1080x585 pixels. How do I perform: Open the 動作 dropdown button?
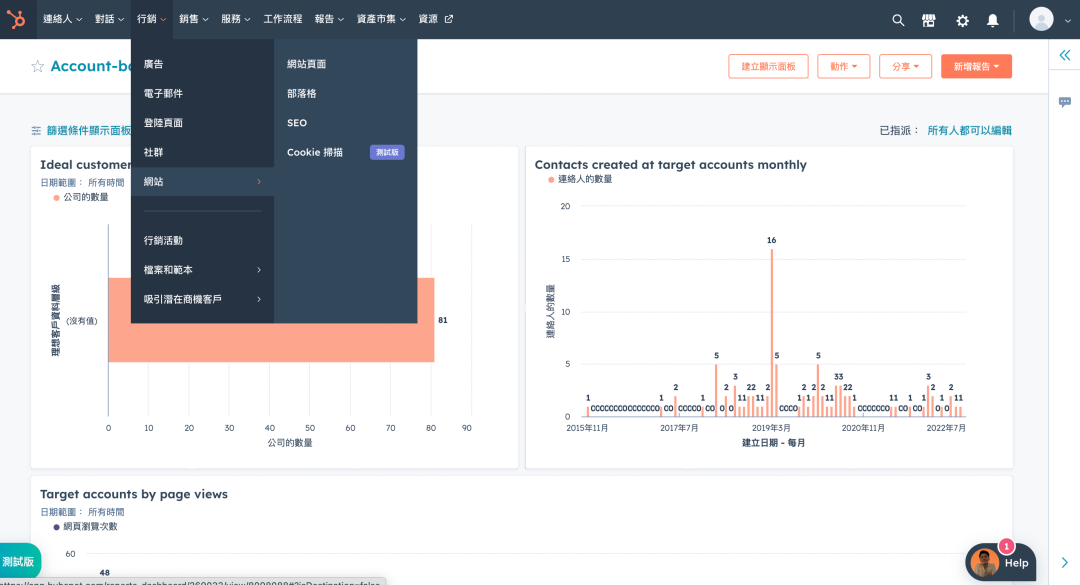[x=843, y=66]
